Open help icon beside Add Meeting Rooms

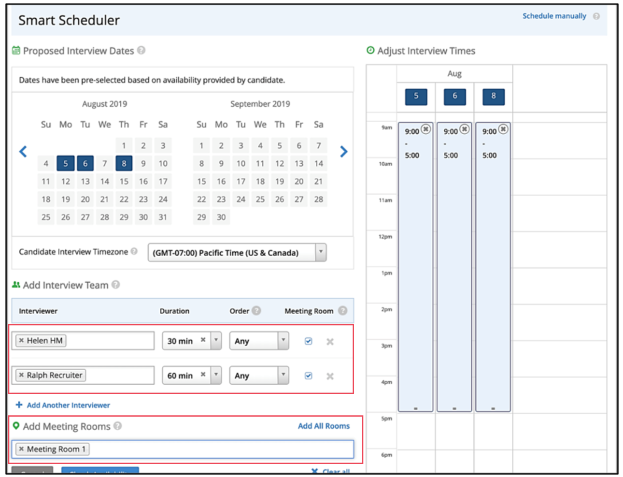tap(118, 426)
